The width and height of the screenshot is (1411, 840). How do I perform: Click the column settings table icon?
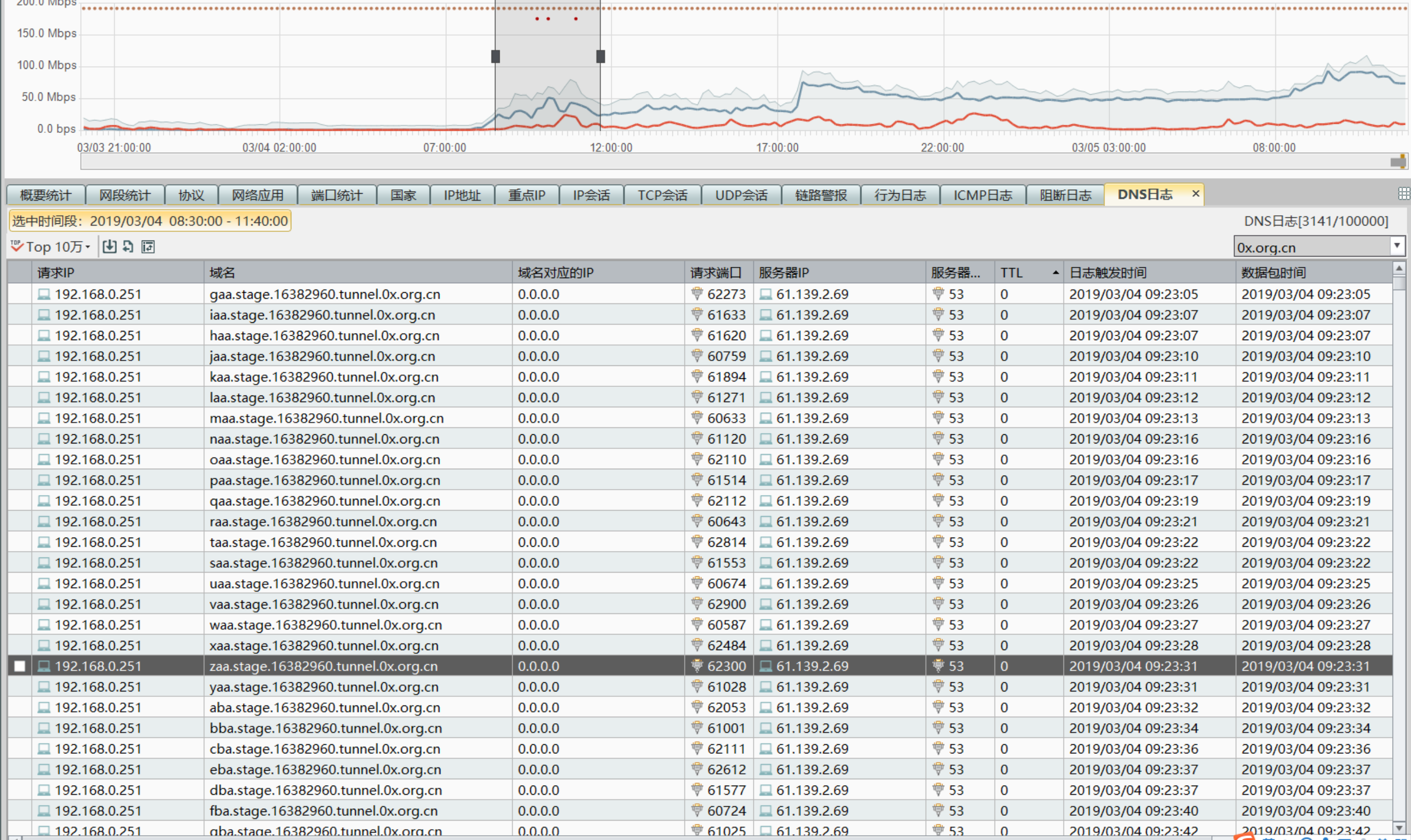click(x=148, y=247)
